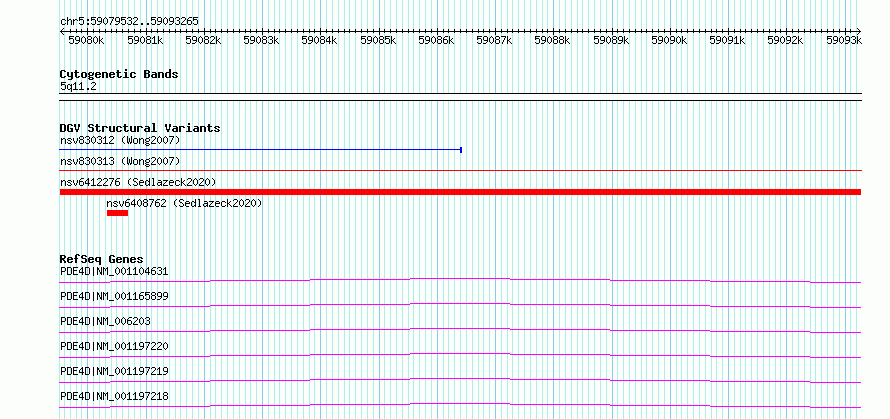This screenshot has width=890, height=419.
Task: Open variant nsv830312 (Wong2007) label
Action: point(120,140)
